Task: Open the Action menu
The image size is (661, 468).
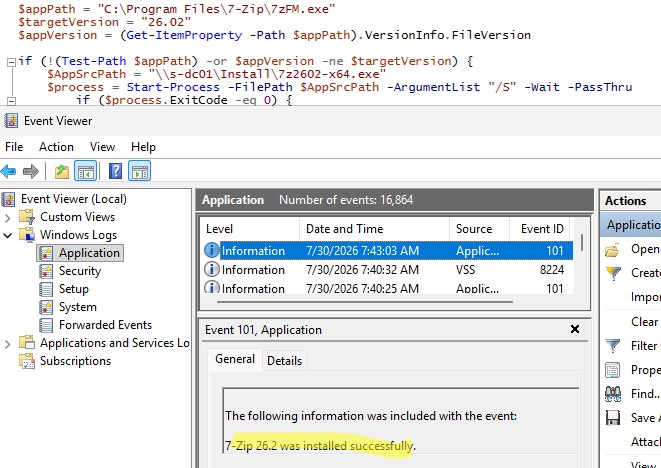Action: click(56, 147)
